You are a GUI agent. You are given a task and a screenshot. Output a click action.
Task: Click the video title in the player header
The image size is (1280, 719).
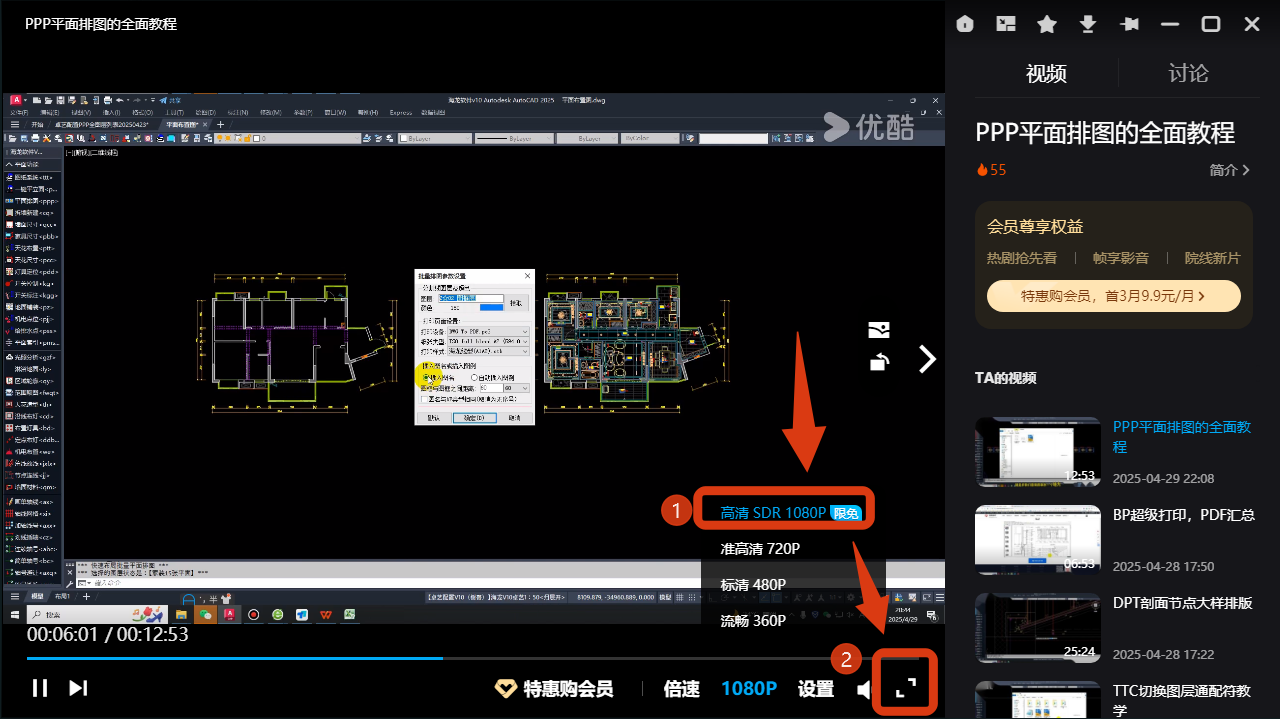click(x=101, y=23)
